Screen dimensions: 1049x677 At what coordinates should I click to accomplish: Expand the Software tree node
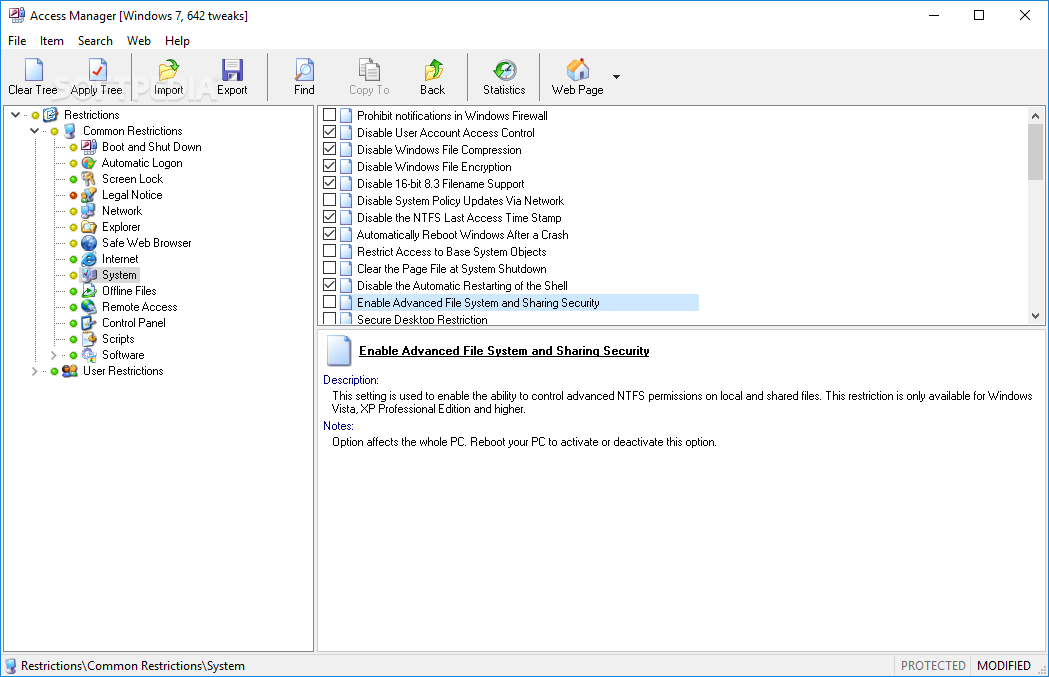pos(54,355)
